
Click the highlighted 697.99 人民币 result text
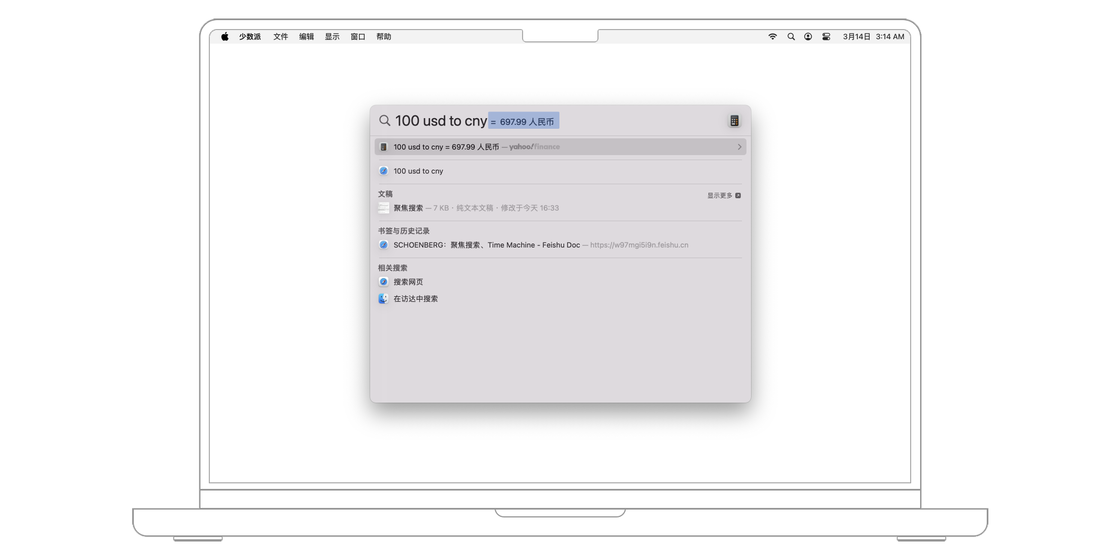(x=526, y=121)
